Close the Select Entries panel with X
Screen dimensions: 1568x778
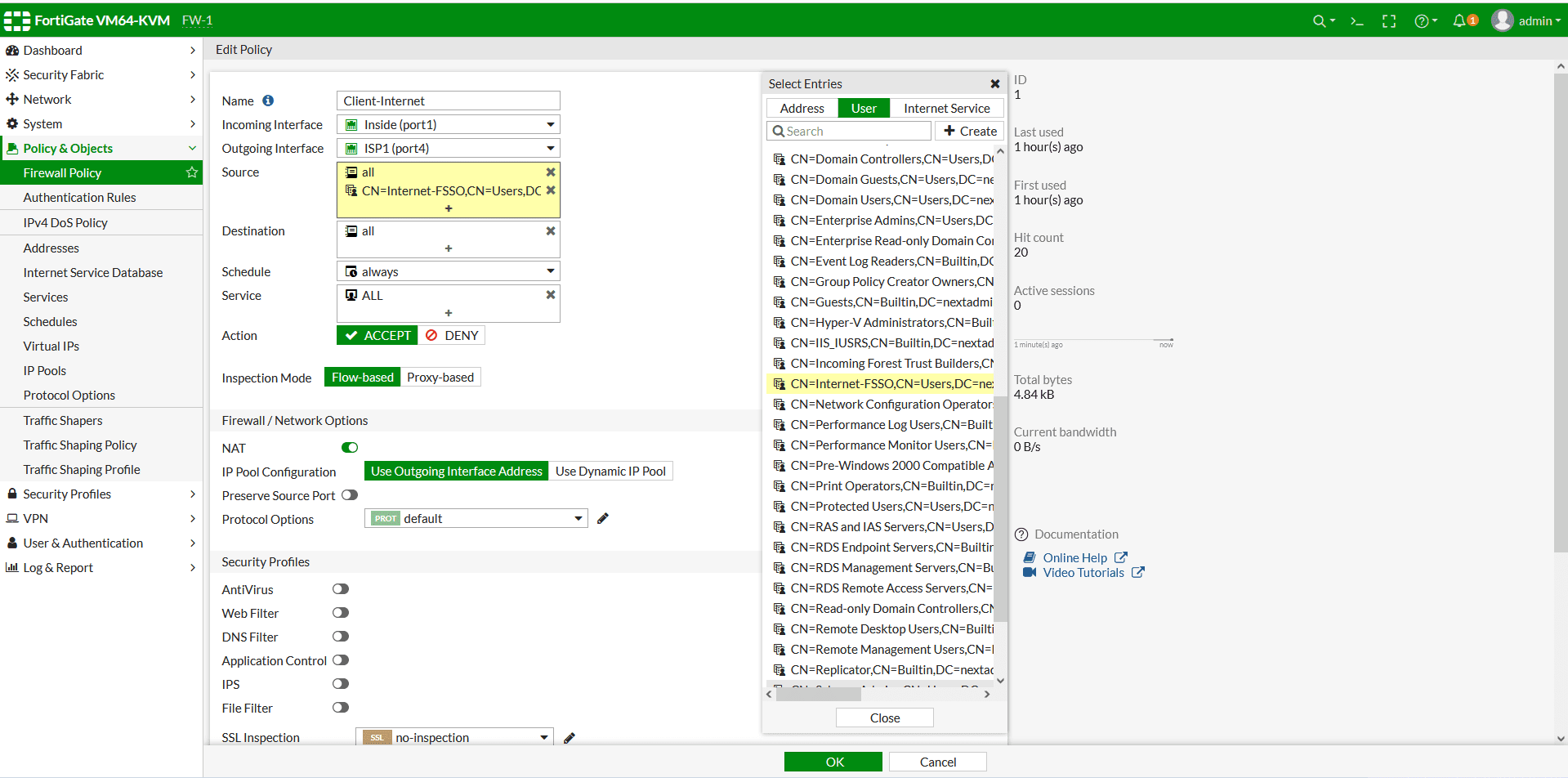[995, 84]
